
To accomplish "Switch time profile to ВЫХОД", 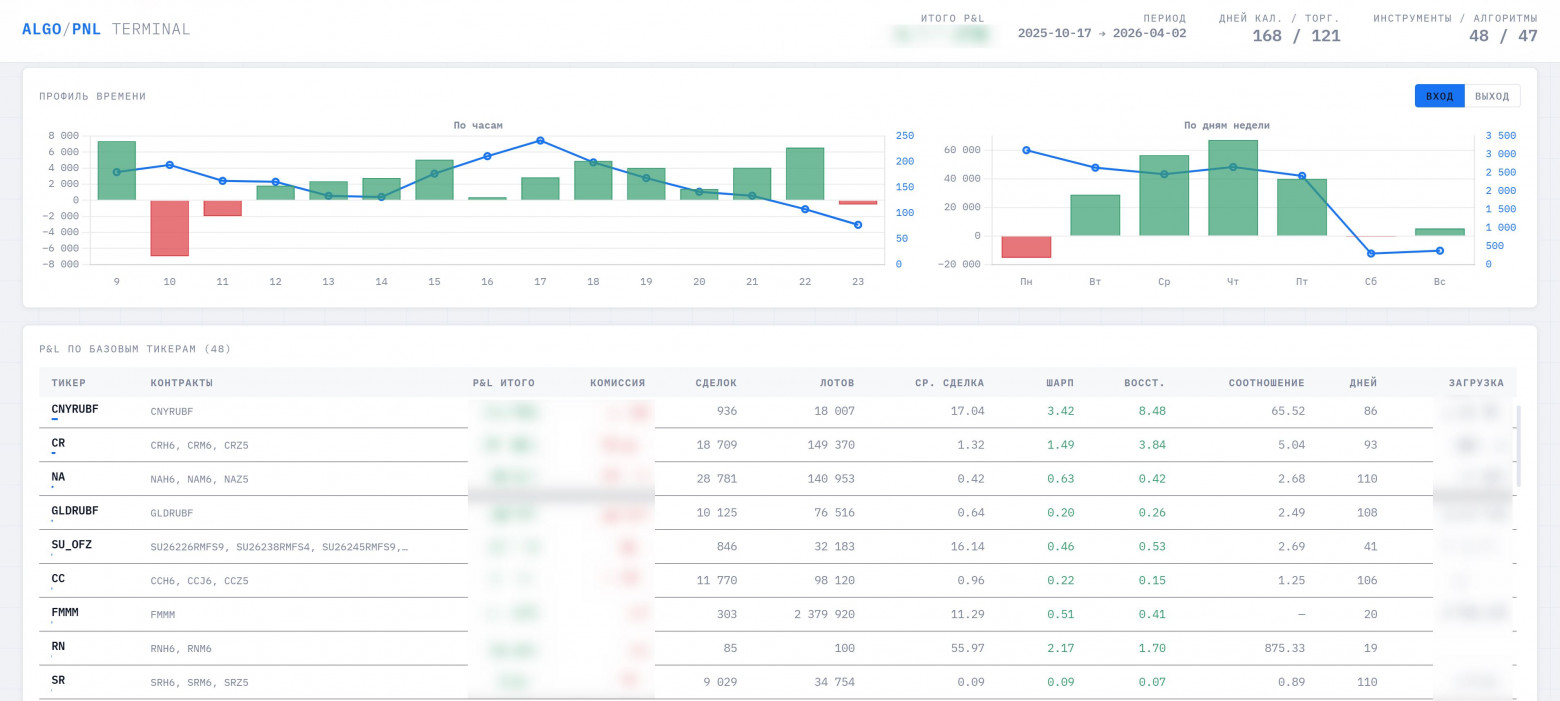I will [x=1492, y=96].
